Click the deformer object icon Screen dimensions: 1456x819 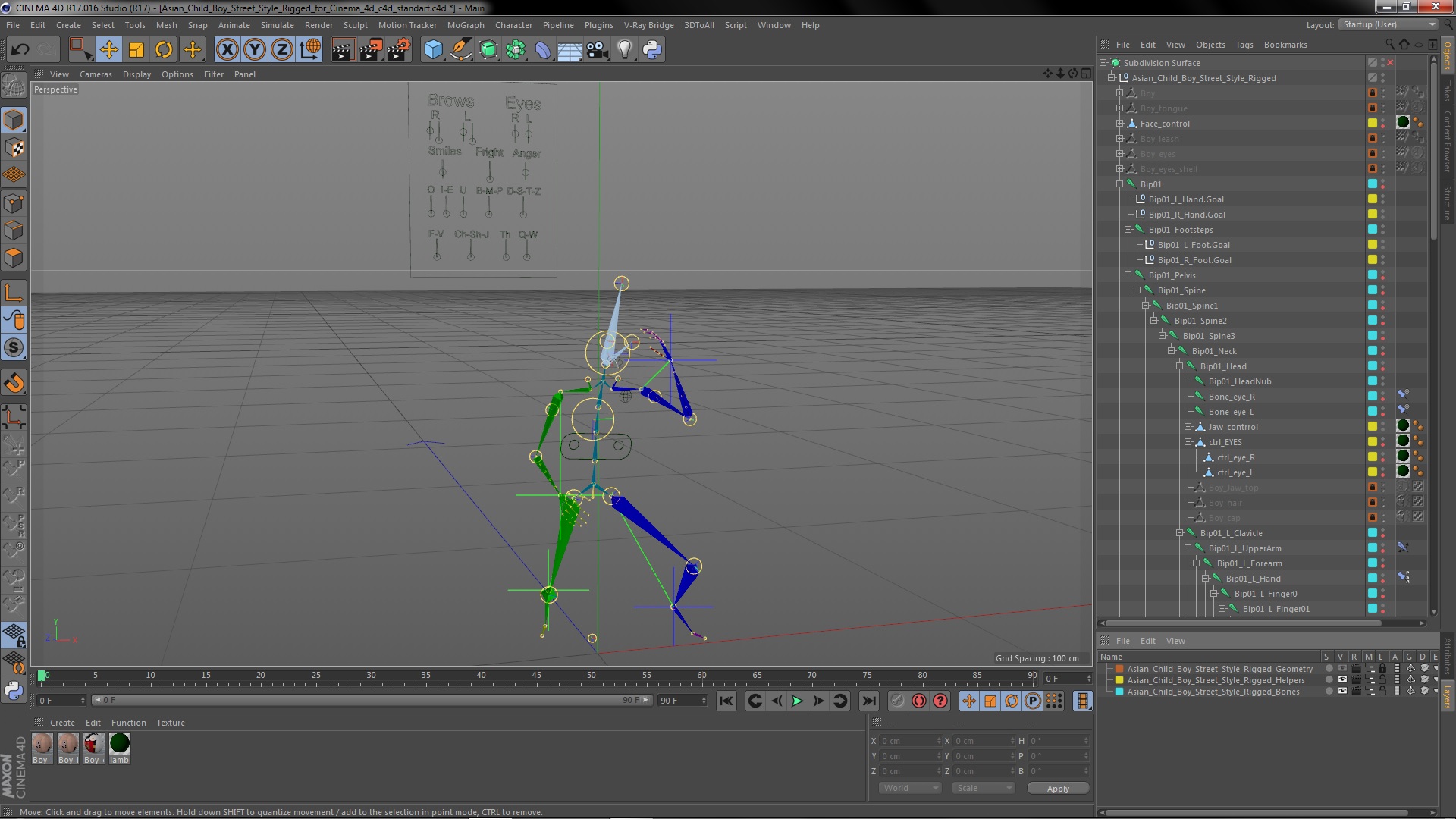click(543, 50)
